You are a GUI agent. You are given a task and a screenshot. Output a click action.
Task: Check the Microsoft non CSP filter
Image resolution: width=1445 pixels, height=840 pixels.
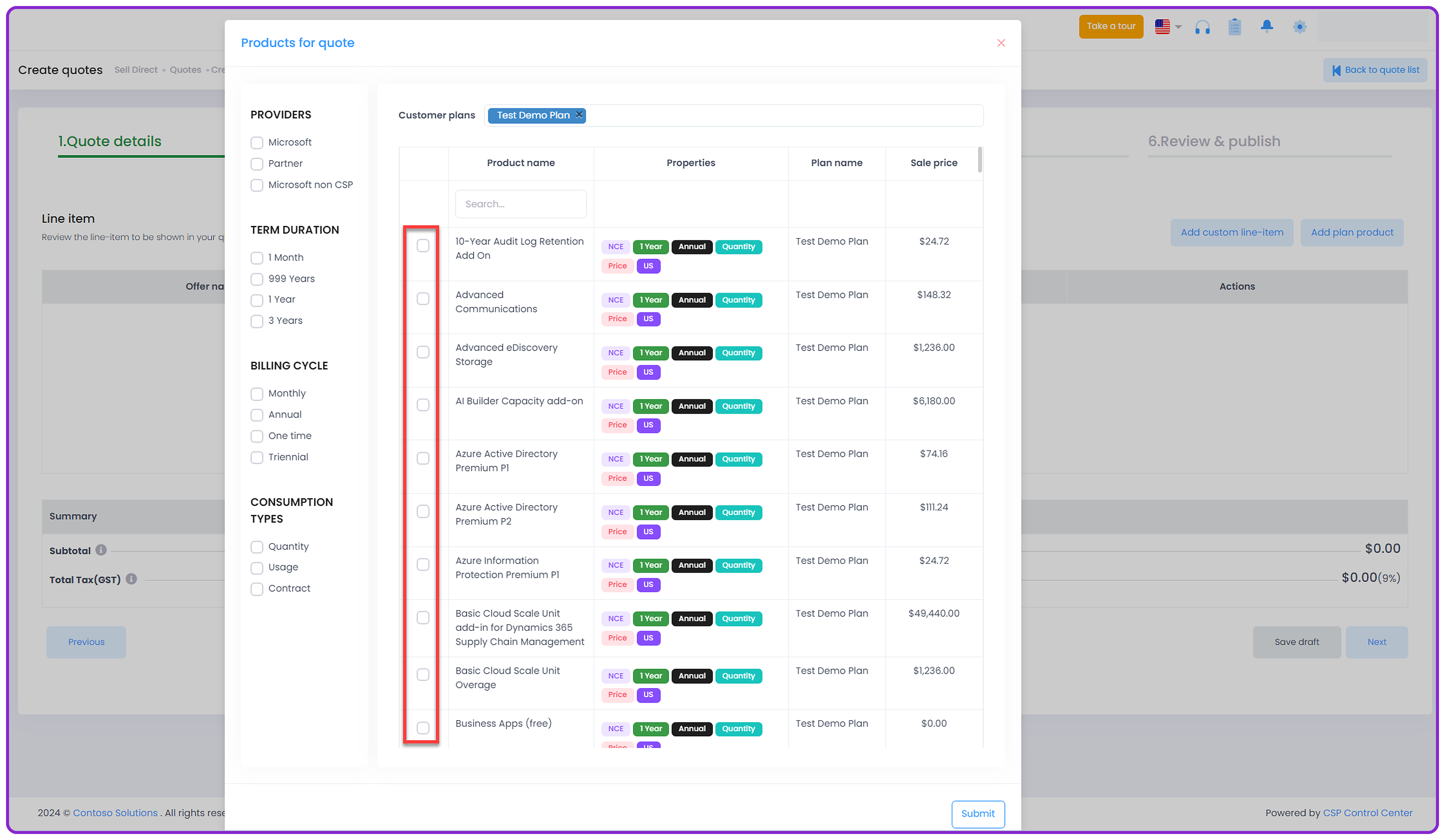click(x=257, y=185)
